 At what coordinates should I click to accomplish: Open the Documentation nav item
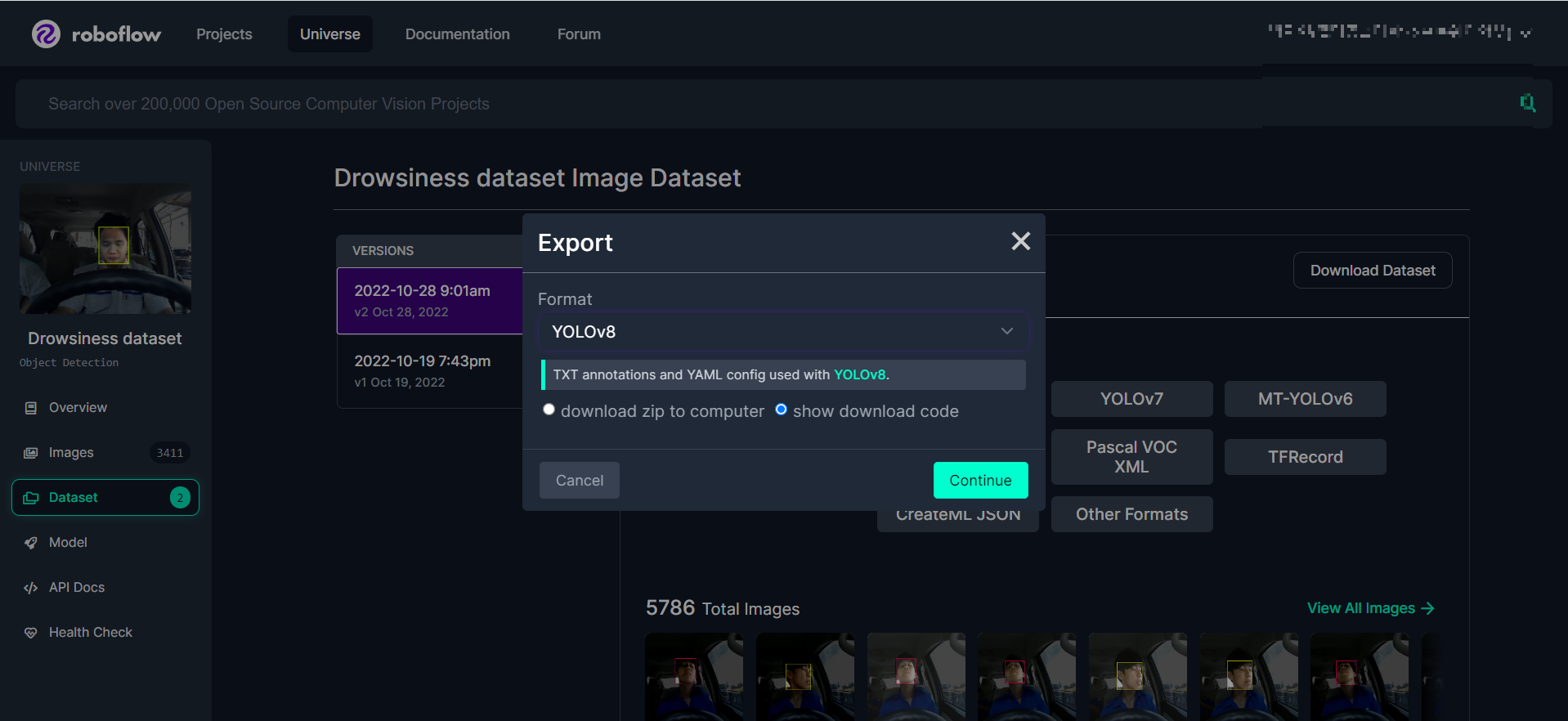pos(458,34)
